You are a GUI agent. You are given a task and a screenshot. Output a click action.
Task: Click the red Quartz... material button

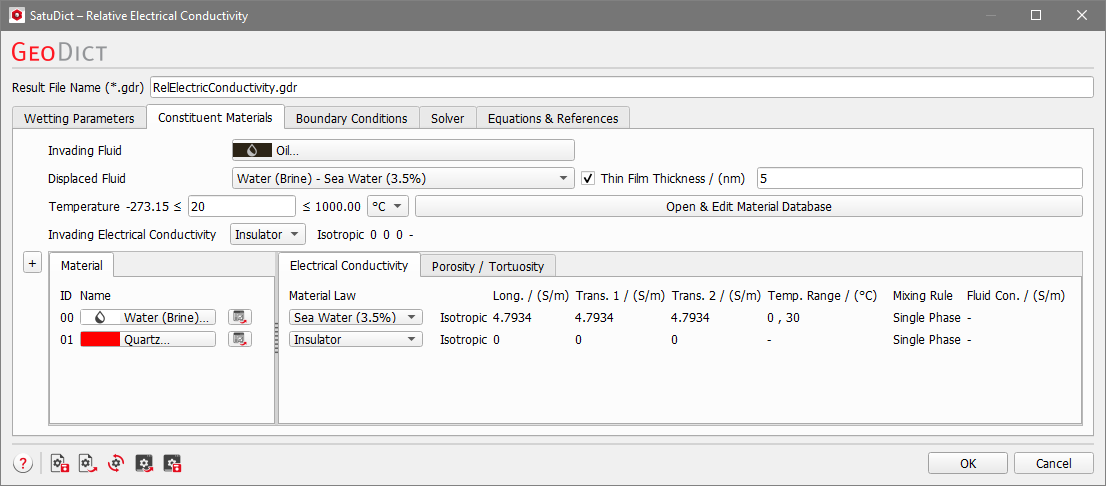tap(147, 339)
